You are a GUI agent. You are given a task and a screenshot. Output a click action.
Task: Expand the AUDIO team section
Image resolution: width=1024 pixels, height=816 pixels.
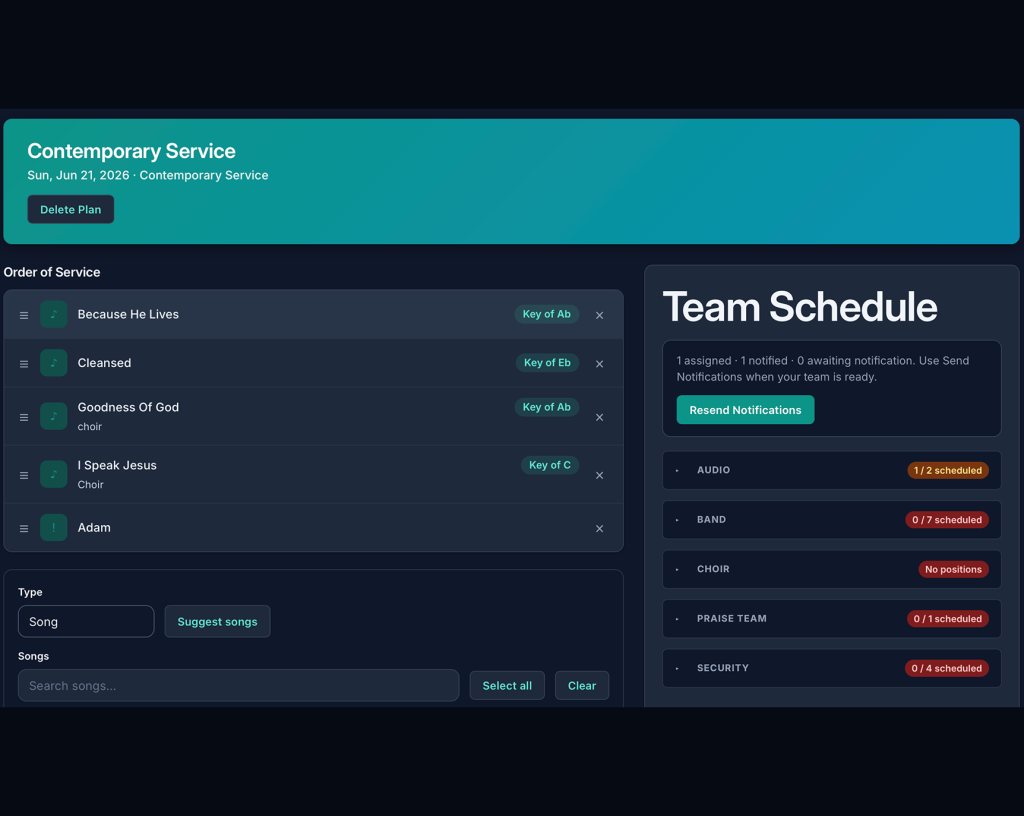[x=831, y=470]
